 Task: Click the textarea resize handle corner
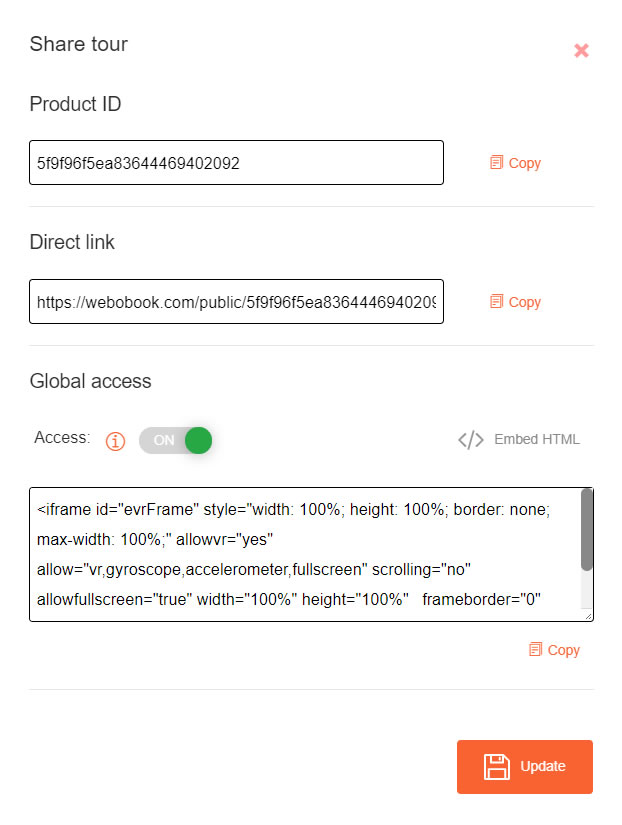[x=588, y=616]
